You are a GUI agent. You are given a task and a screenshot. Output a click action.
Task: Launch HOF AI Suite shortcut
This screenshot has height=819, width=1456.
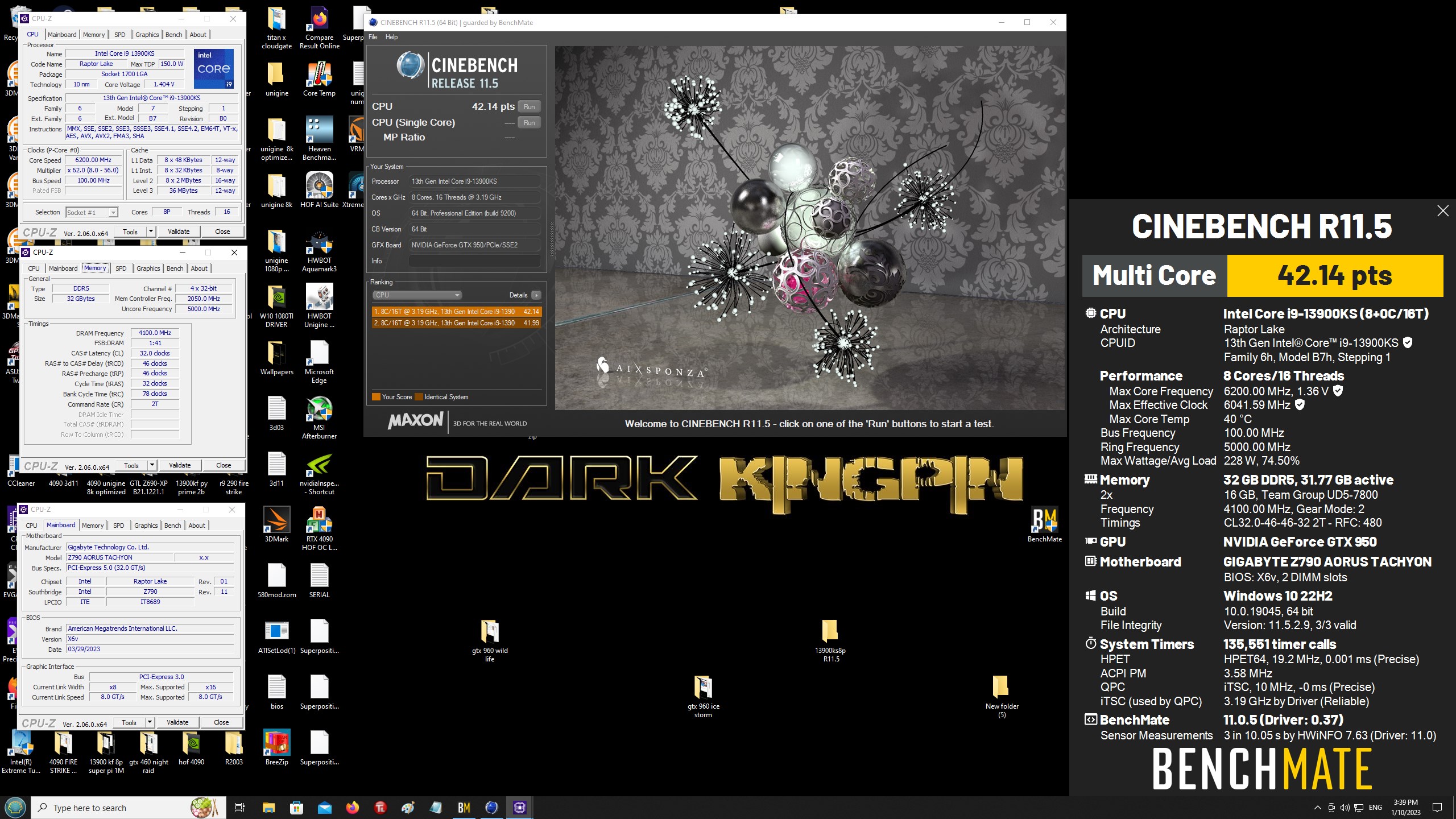pos(319,191)
